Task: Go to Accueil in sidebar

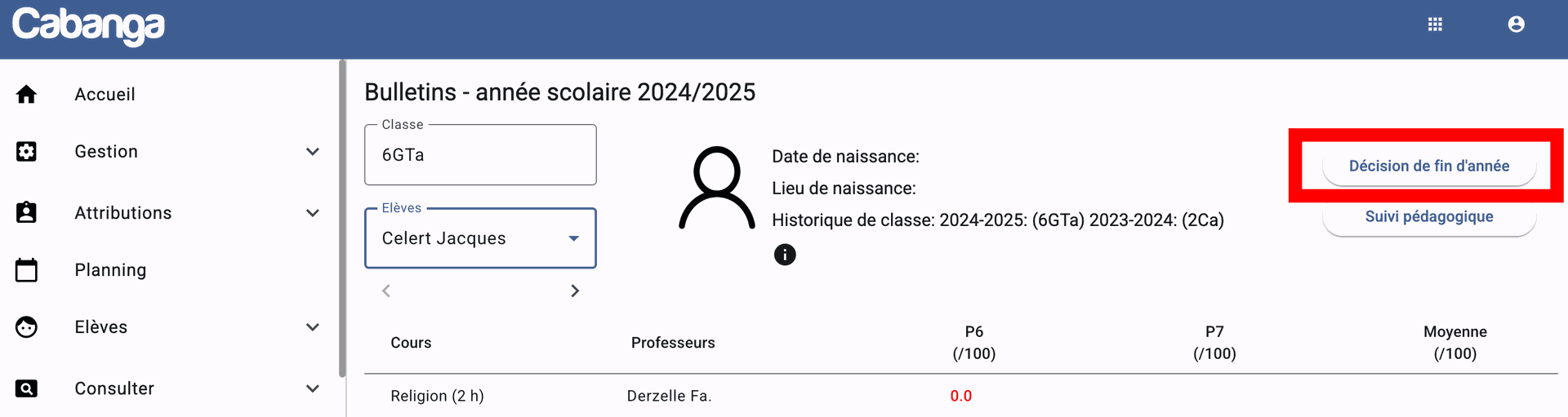Action: pyautogui.click(x=105, y=95)
